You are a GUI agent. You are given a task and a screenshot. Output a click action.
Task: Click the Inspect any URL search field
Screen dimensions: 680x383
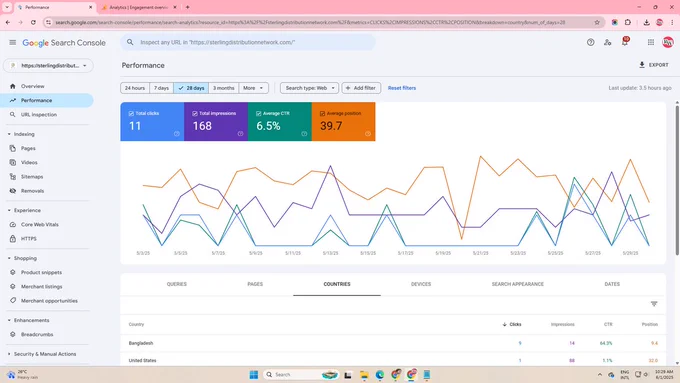point(248,43)
